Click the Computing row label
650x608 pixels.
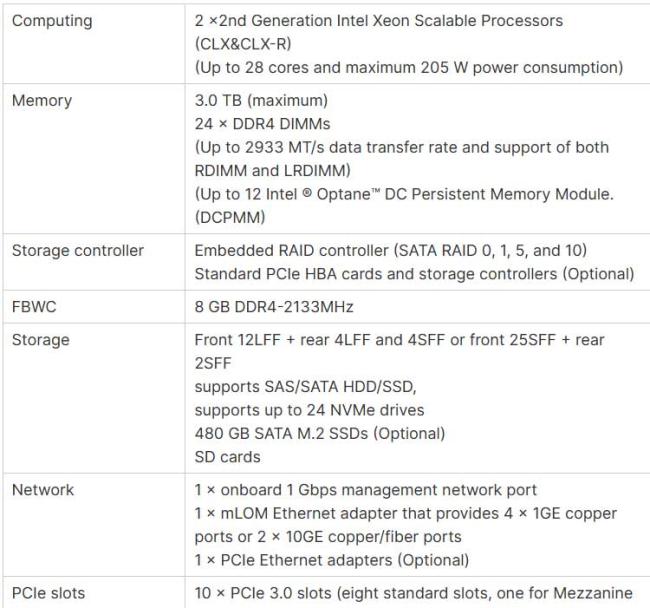[51, 21]
